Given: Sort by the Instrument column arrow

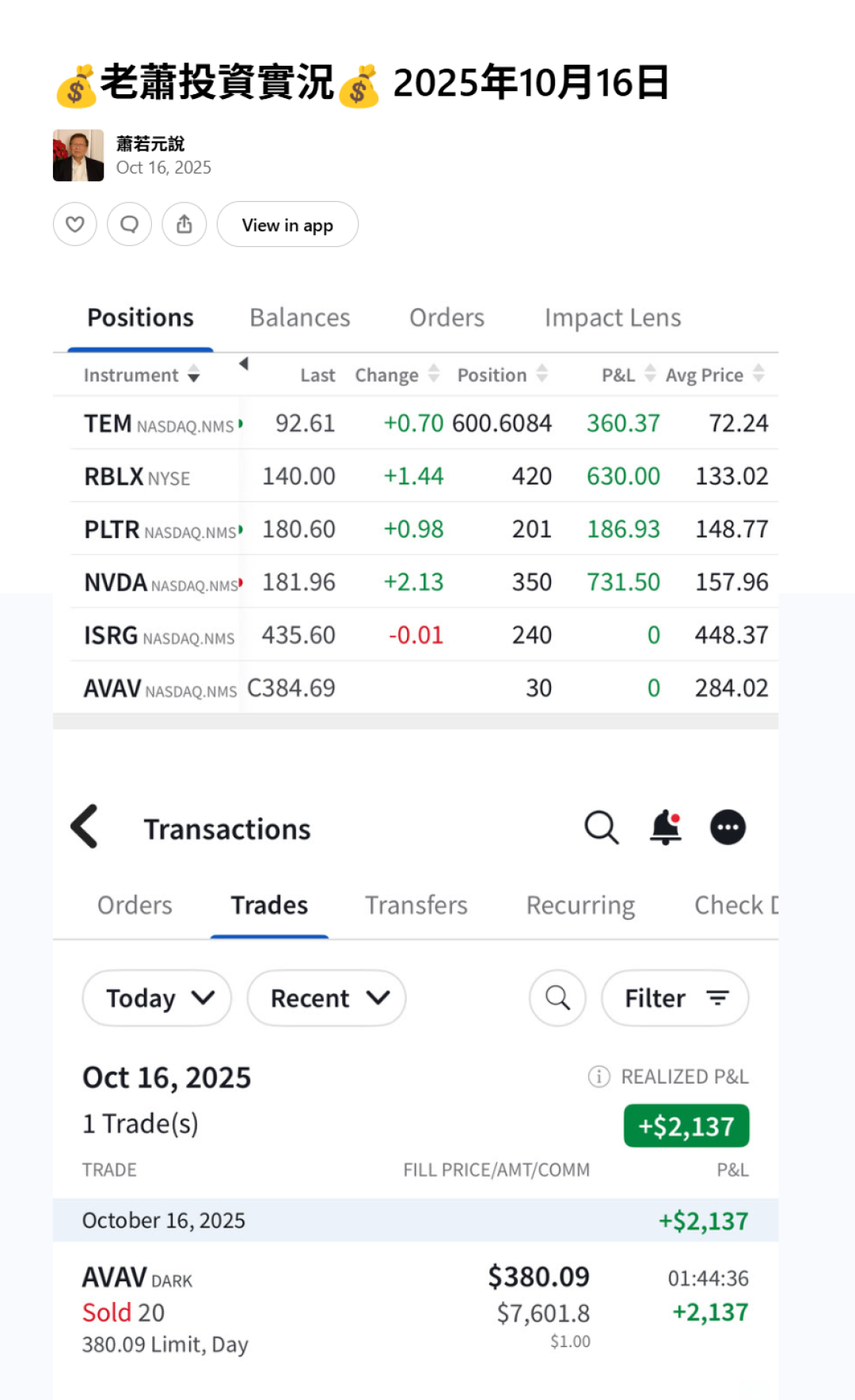Looking at the screenshot, I should [194, 375].
